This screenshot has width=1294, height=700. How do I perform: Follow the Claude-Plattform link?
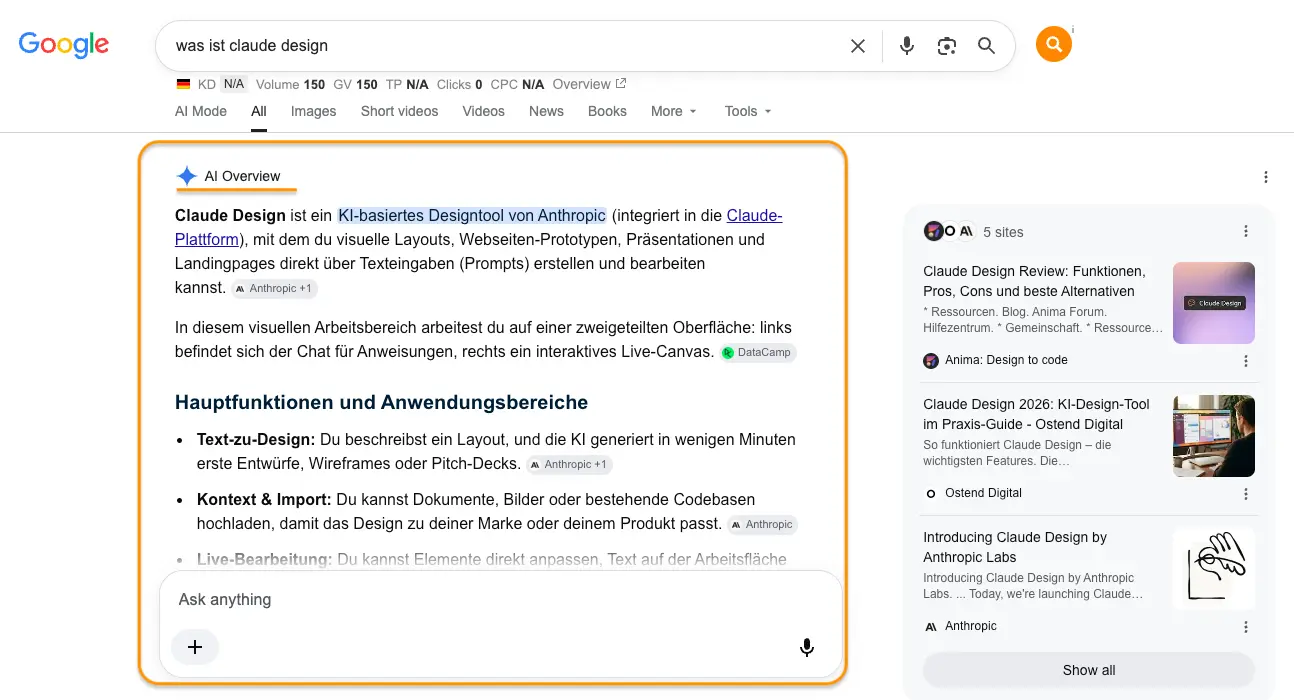click(754, 215)
